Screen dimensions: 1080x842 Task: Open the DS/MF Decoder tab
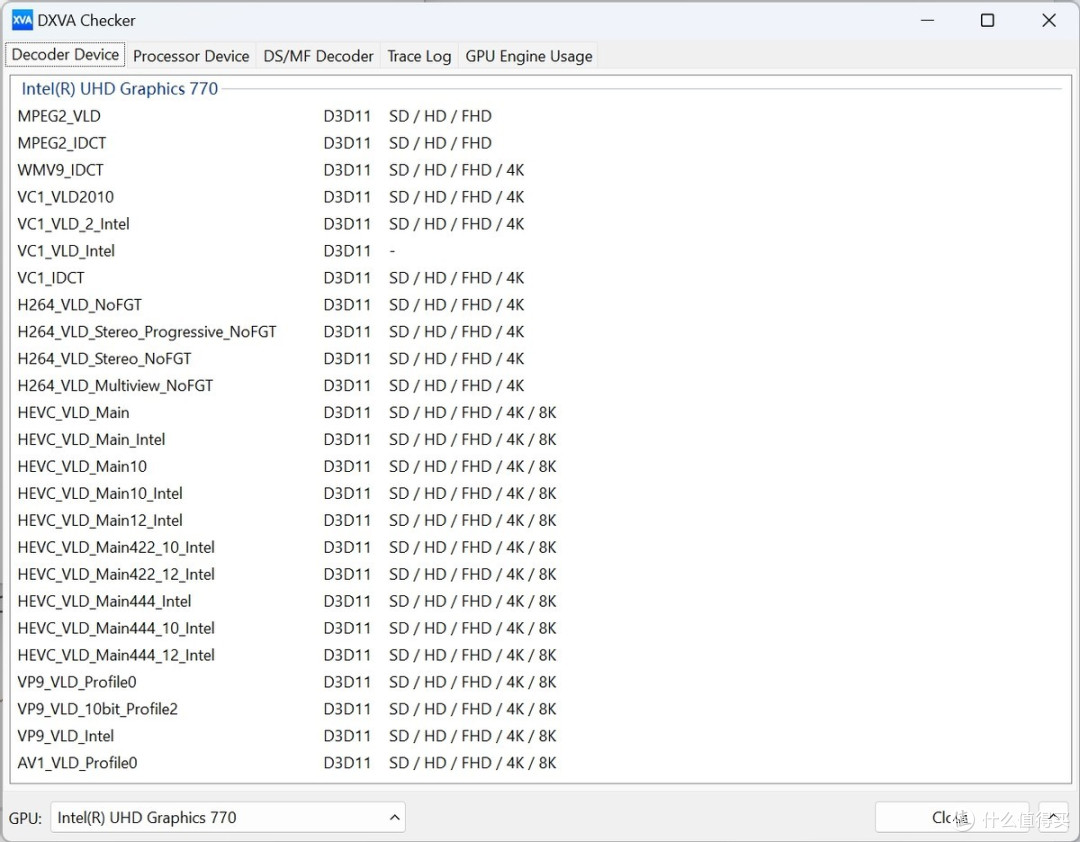318,57
